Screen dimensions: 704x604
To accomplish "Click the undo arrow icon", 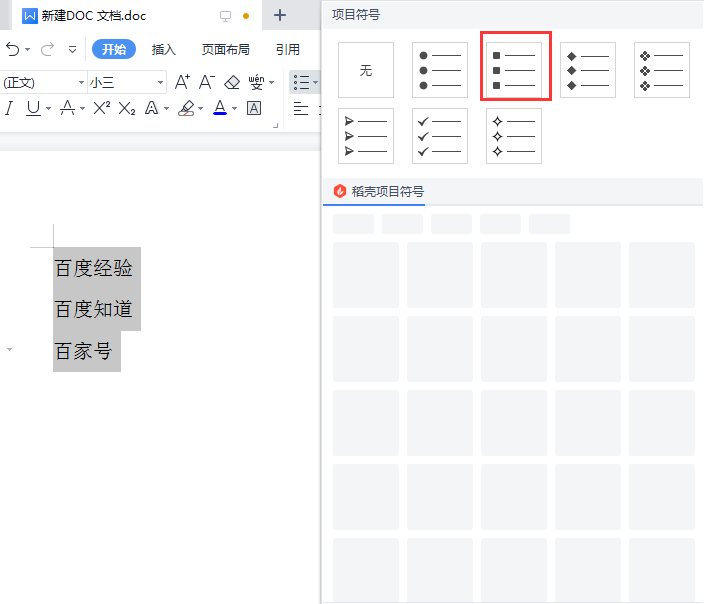I will [12, 49].
